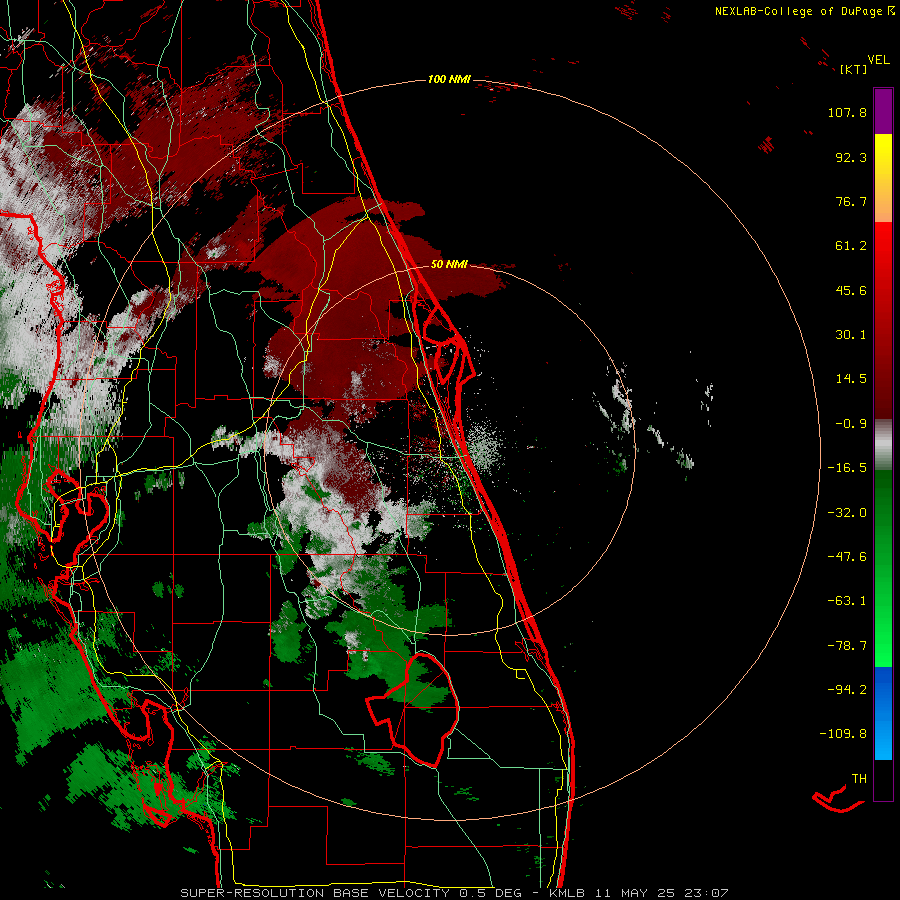Select the -94.2 velocity scale value

click(847, 690)
